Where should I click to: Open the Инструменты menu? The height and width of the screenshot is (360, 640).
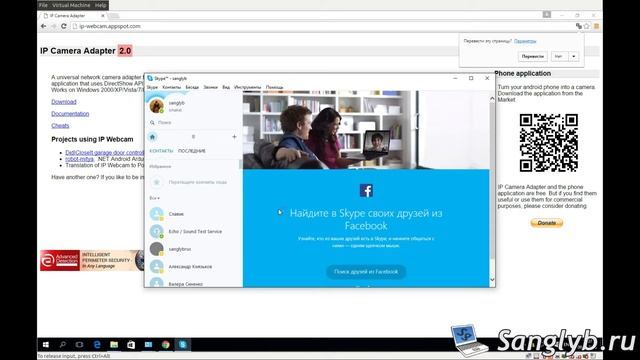tap(248, 87)
